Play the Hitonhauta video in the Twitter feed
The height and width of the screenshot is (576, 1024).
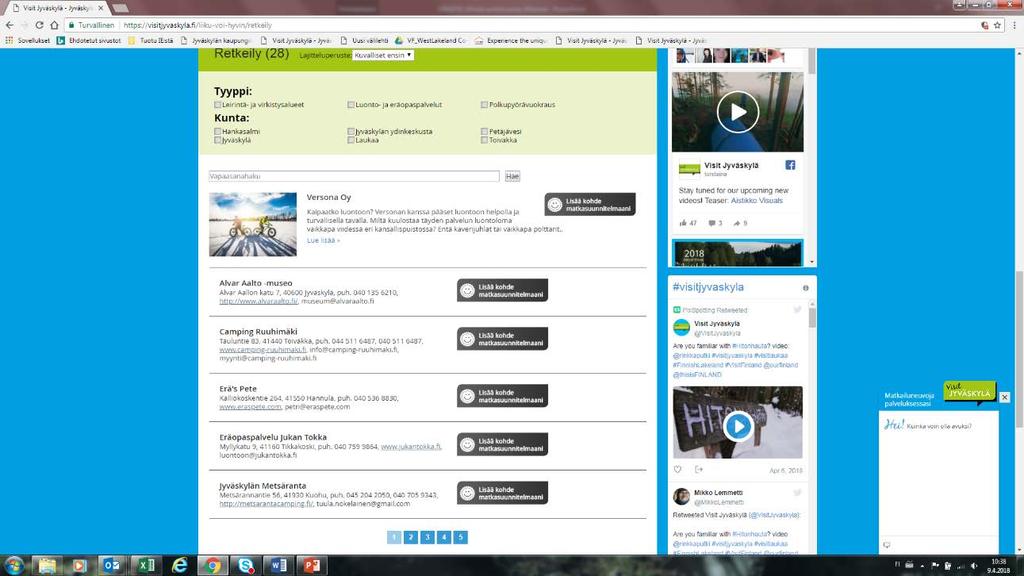[738, 426]
